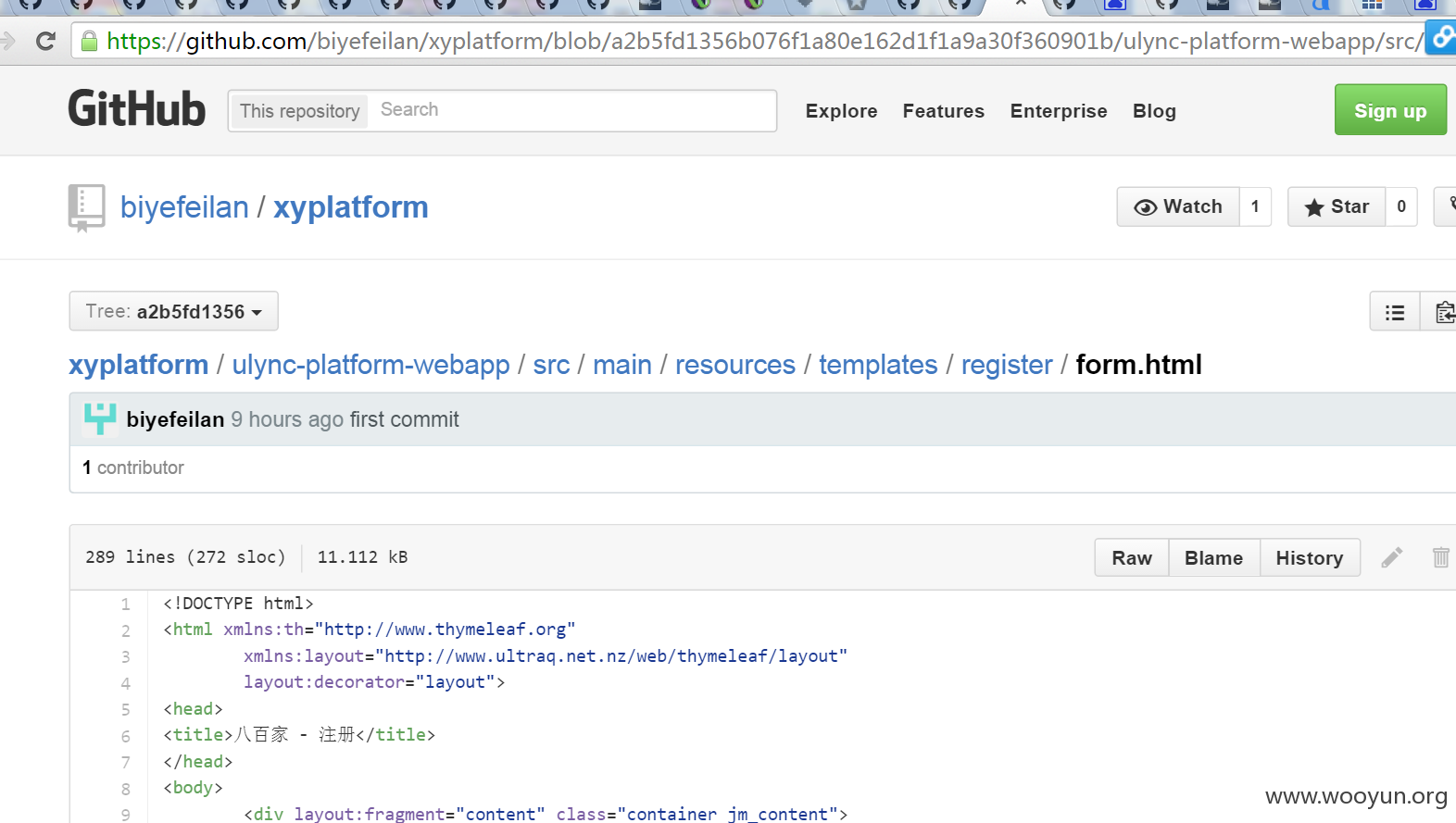The height and width of the screenshot is (823, 1456).
Task: Click the repository book icon beside biyefeilan
Action: tap(86, 207)
